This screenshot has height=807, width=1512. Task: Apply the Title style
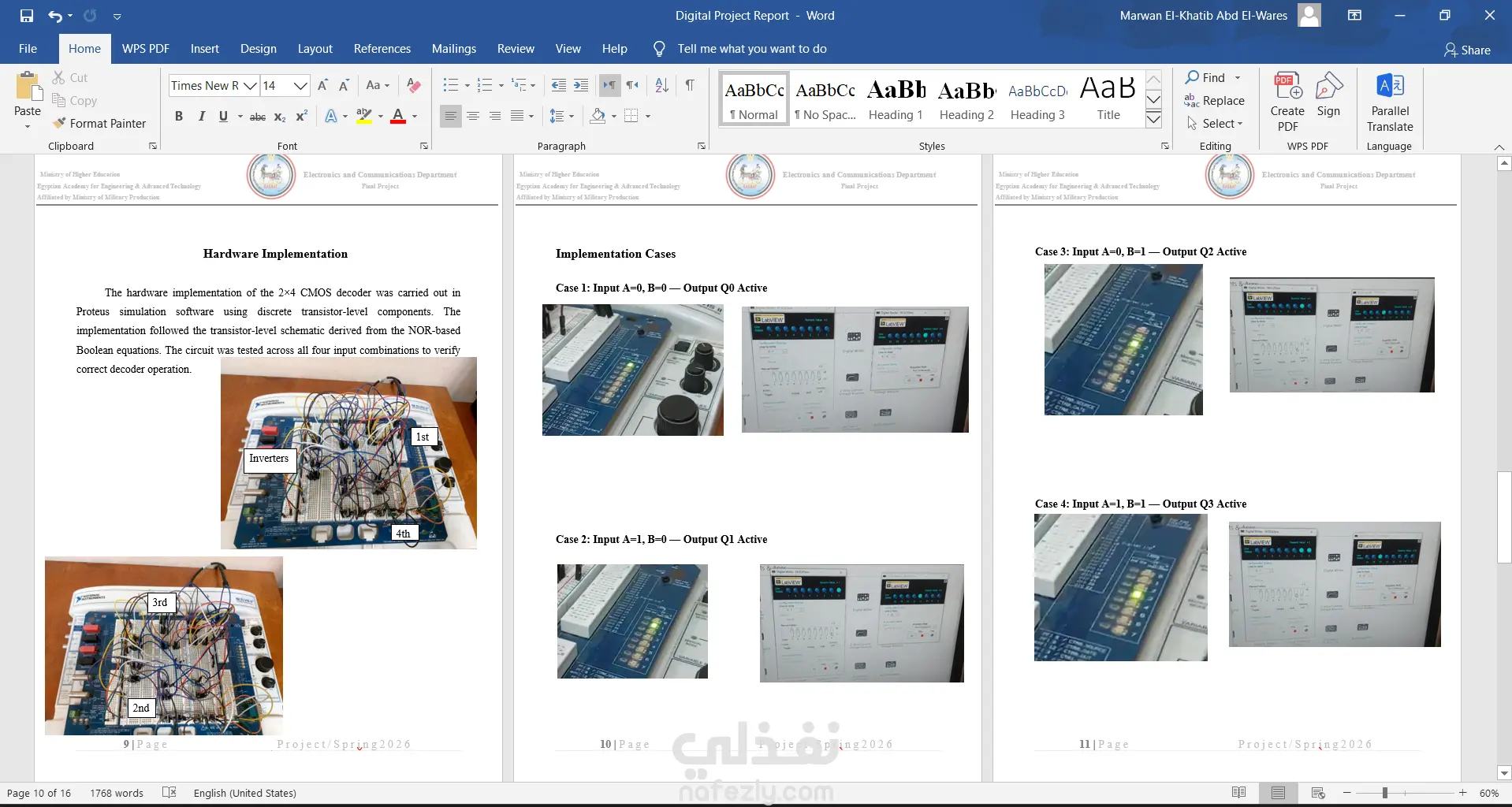click(x=1108, y=99)
